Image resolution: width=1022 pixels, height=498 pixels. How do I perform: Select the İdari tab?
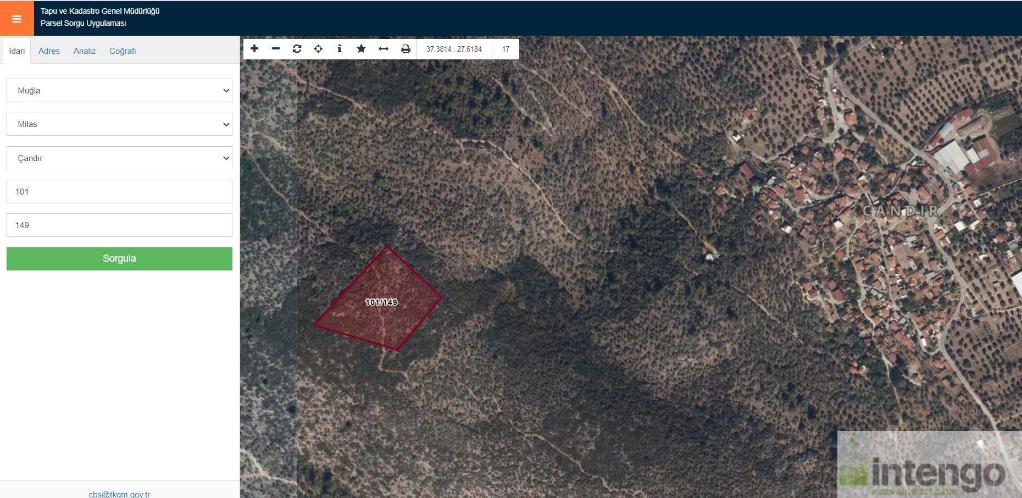(x=16, y=51)
